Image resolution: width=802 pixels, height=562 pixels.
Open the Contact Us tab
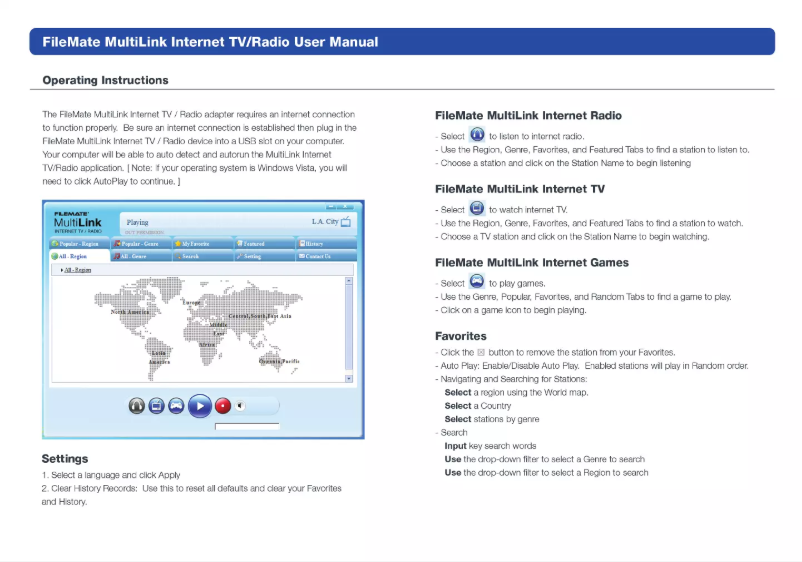point(326,256)
